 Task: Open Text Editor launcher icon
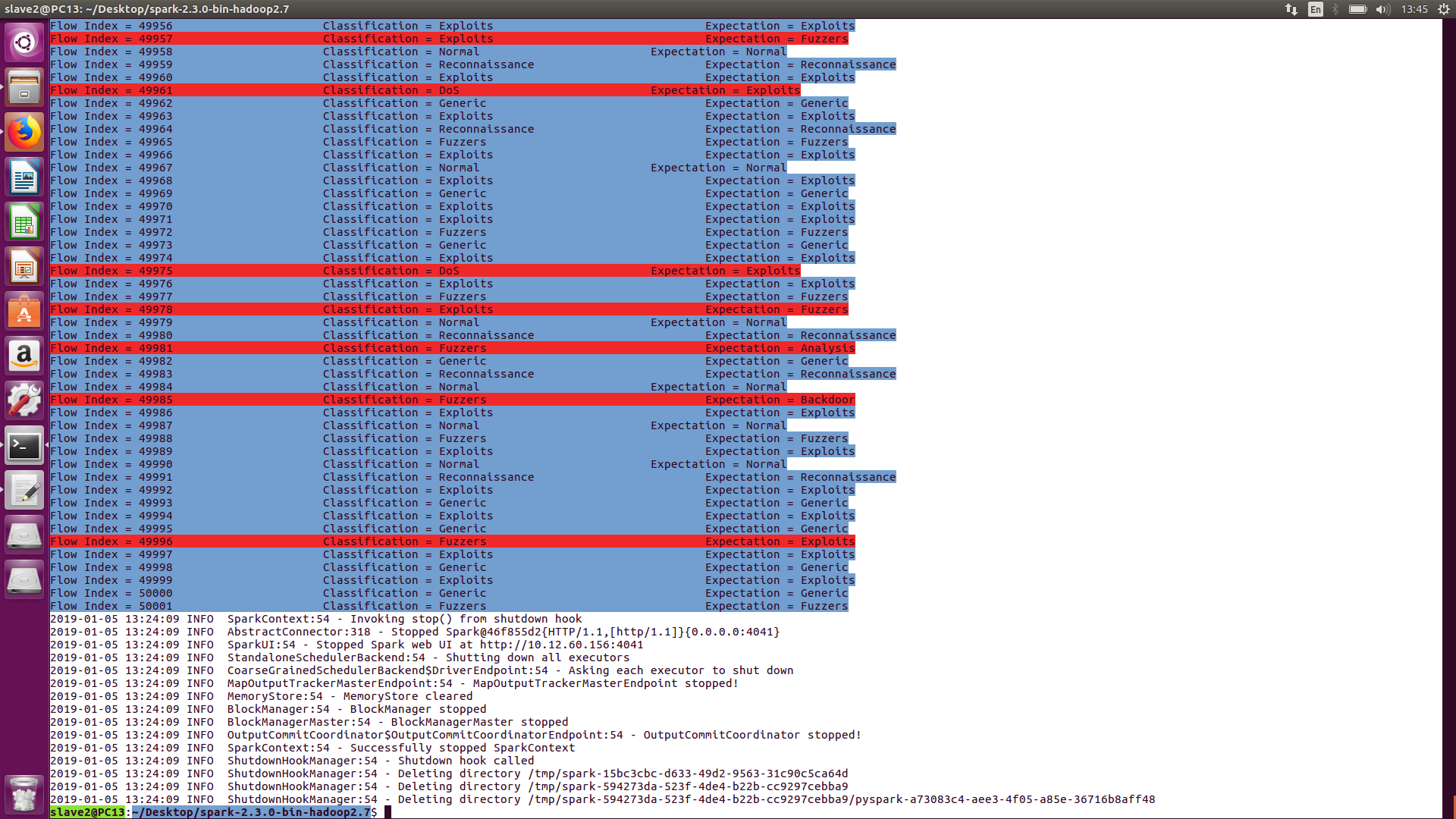click(x=24, y=491)
